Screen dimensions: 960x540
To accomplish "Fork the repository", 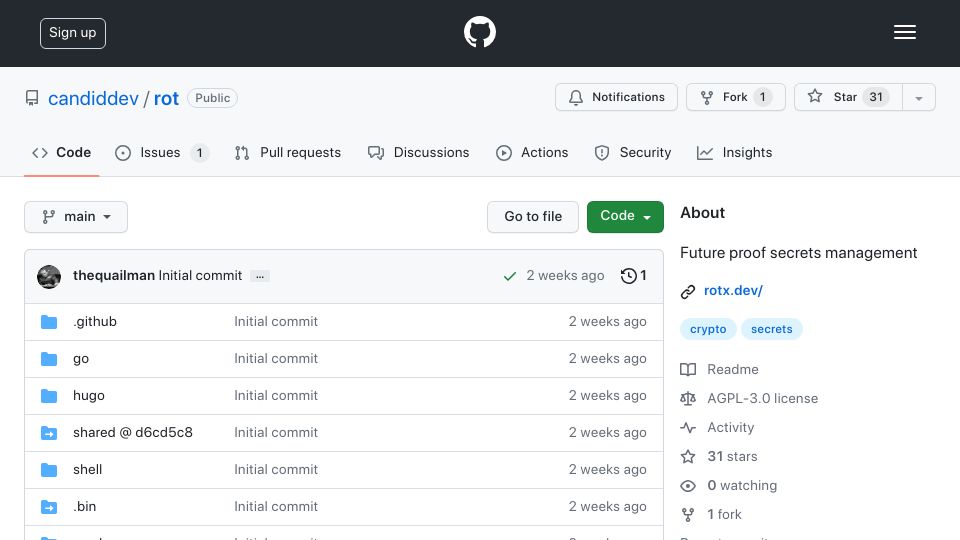I will point(735,97).
